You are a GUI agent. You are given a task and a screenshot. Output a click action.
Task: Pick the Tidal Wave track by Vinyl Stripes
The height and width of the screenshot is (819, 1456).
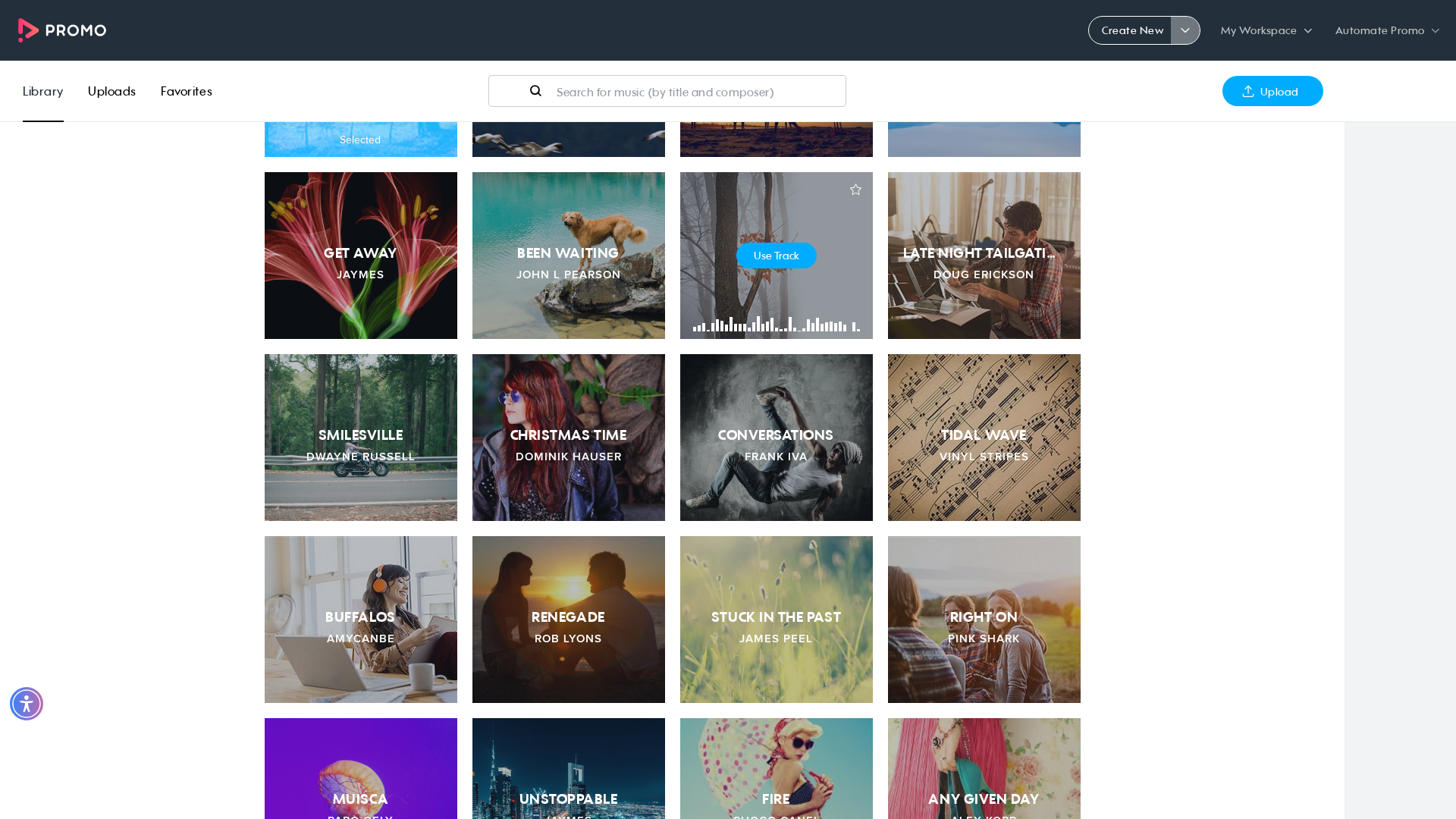(984, 438)
